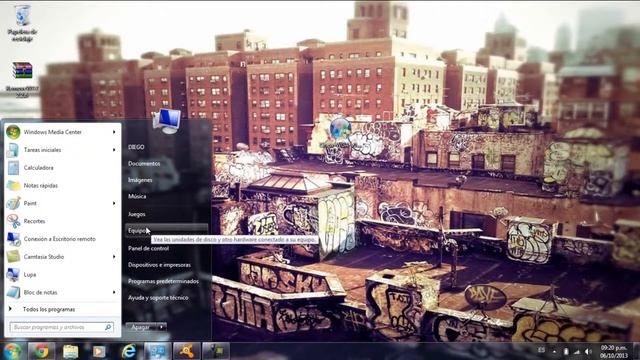
Task: Open Notas rápidas sticky notes
Action: pos(62,185)
